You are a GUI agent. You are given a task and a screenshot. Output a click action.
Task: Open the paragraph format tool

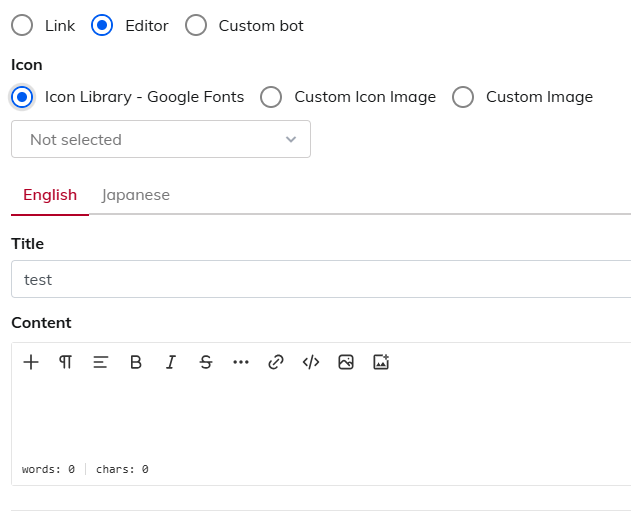point(65,362)
